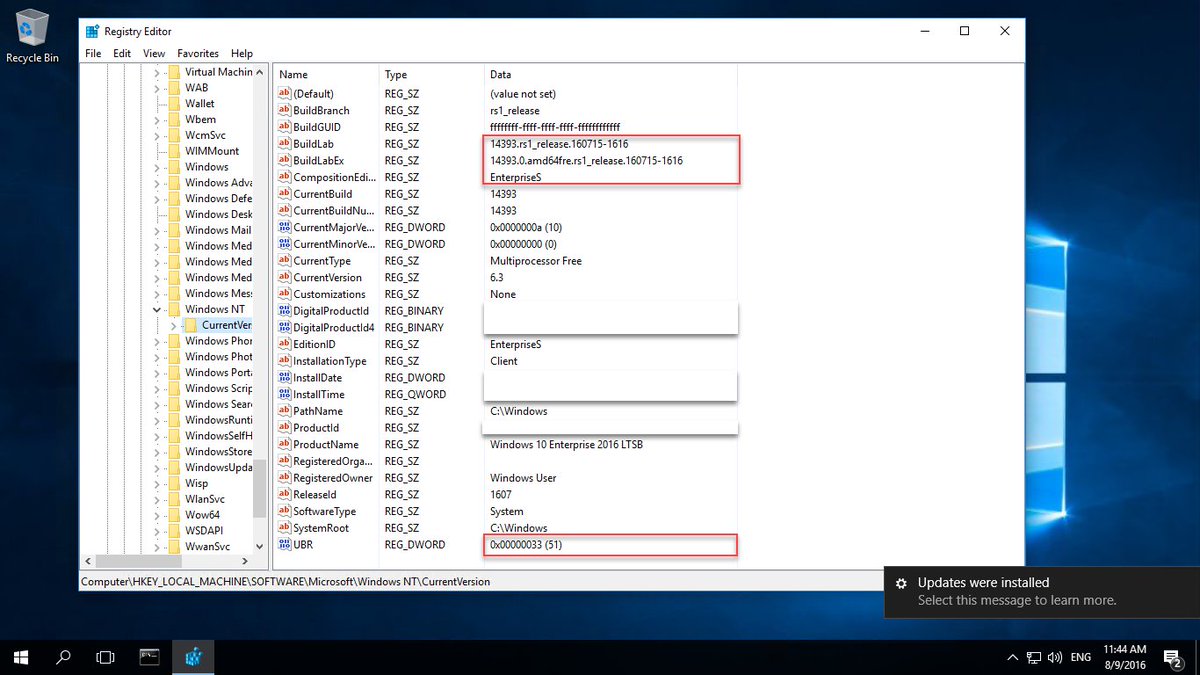Open the Start menu
Screen dimensions: 1200x675
20,657
